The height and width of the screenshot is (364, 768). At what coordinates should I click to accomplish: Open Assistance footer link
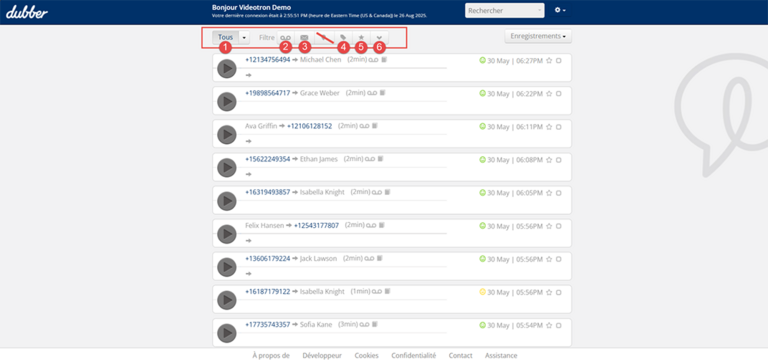501,356
